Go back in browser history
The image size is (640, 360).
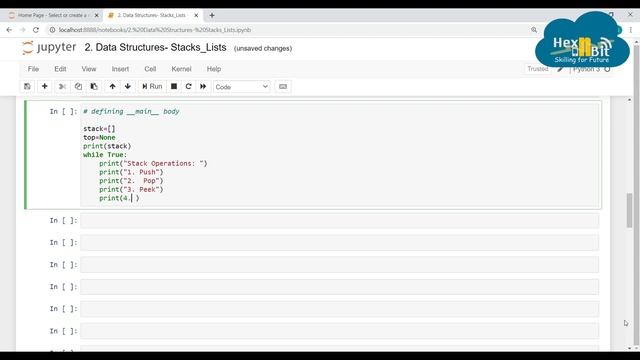click(9, 30)
